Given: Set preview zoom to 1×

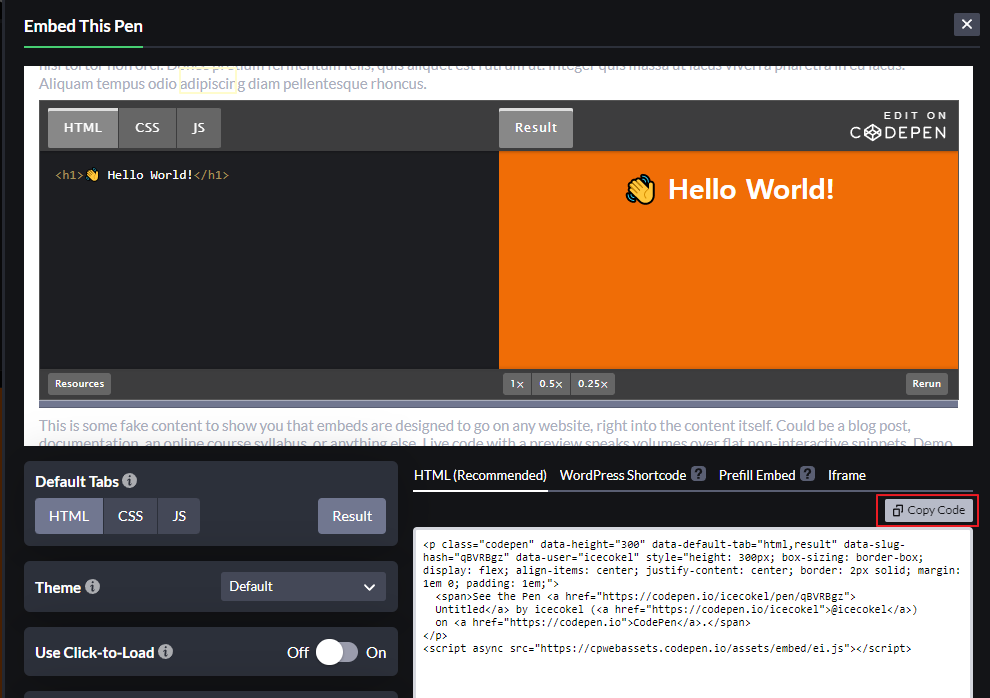Looking at the screenshot, I should tap(517, 384).
